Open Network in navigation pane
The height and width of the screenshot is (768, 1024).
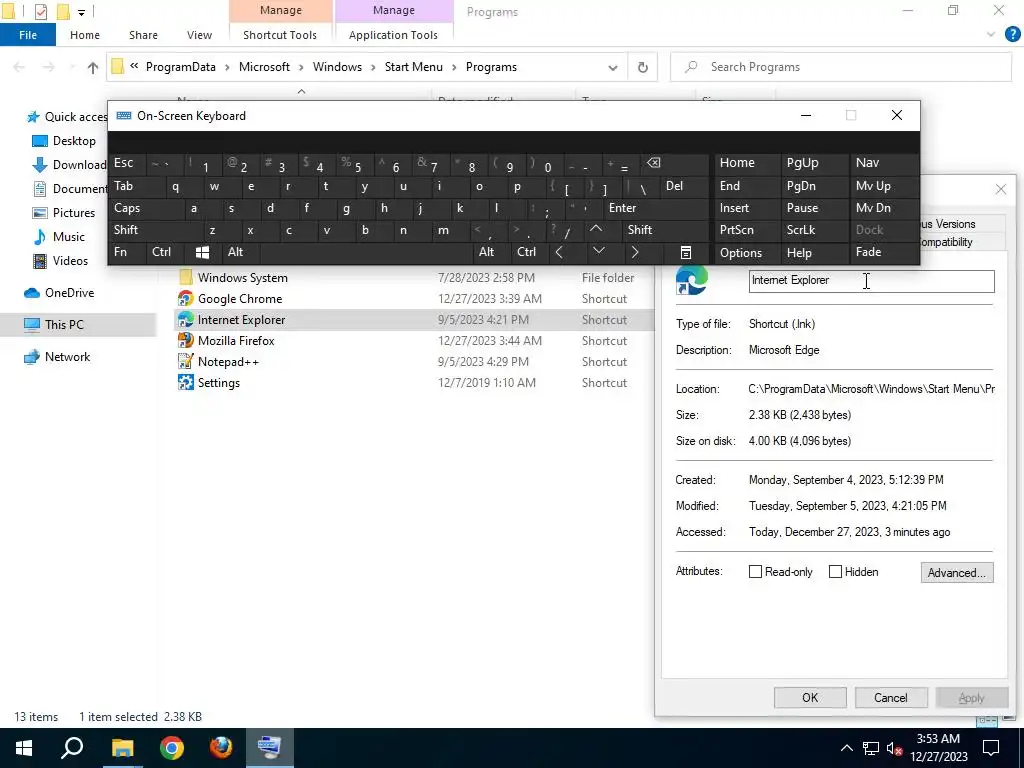click(x=67, y=357)
